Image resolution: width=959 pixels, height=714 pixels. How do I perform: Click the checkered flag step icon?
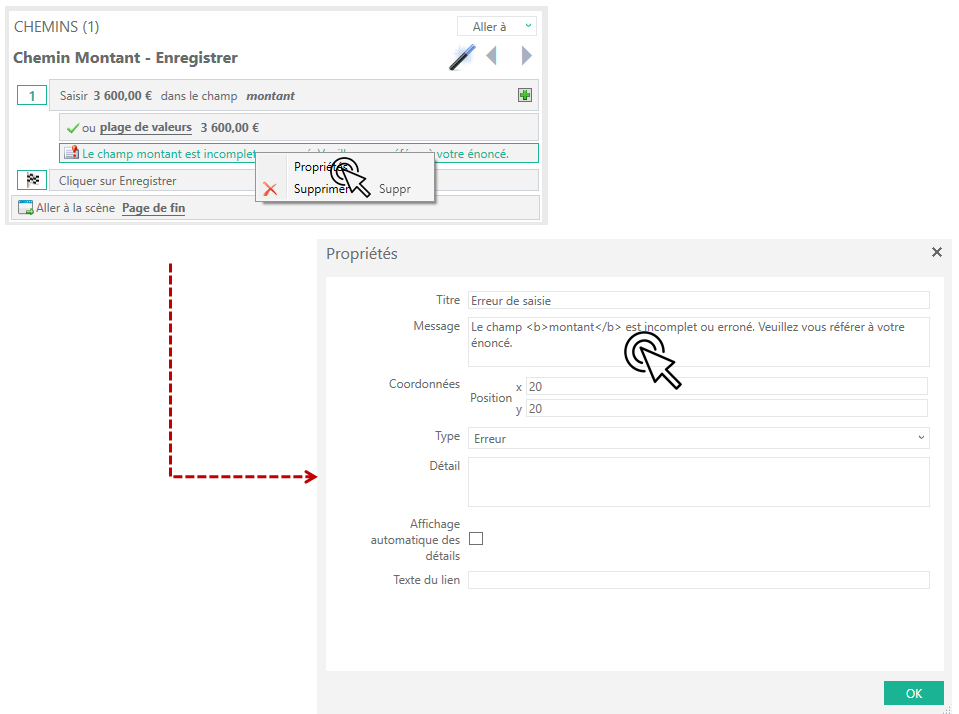[x=32, y=181]
